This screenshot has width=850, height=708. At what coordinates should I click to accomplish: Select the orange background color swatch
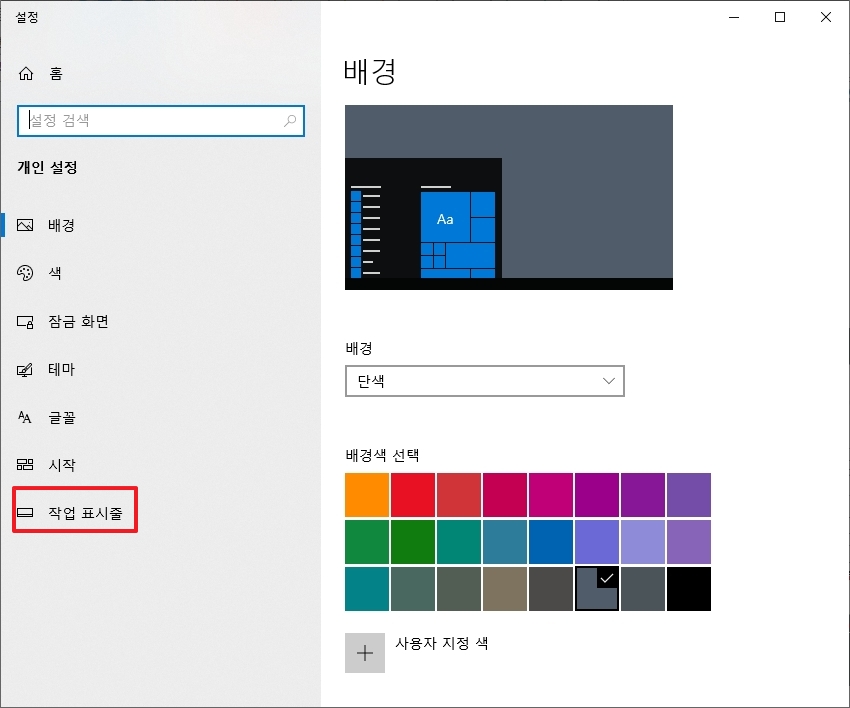tap(365, 494)
